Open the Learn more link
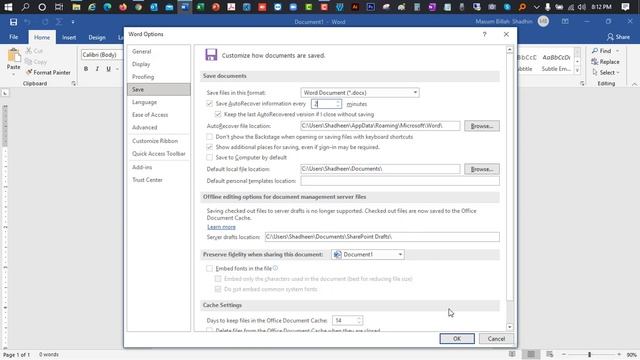This screenshot has height=360, width=640. [221, 227]
